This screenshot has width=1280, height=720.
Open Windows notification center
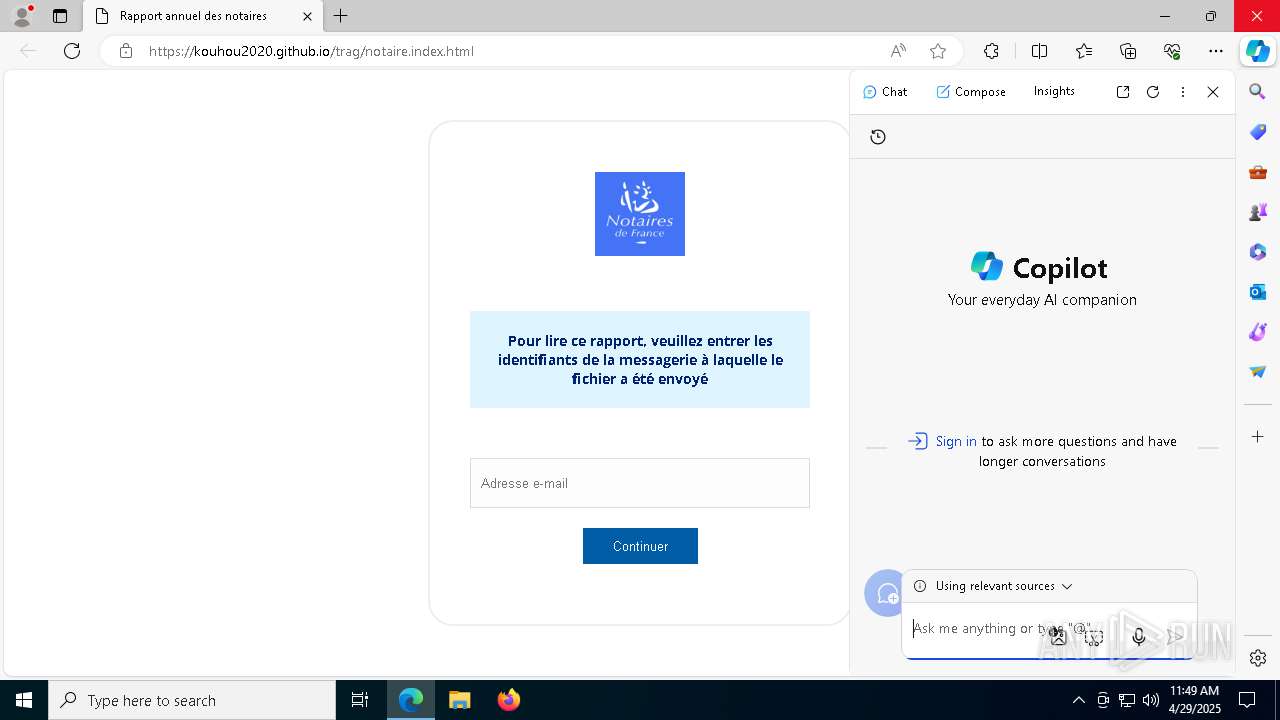click(x=1247, y=700)
